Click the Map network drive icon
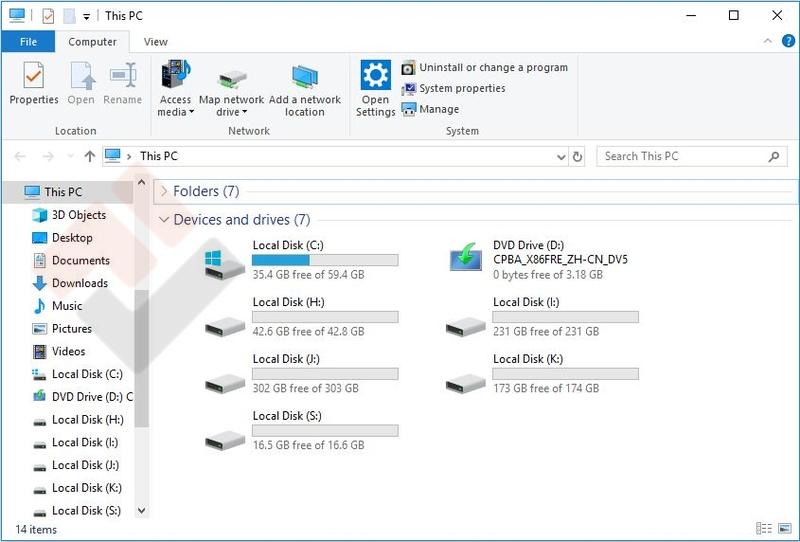 [231, 78]
